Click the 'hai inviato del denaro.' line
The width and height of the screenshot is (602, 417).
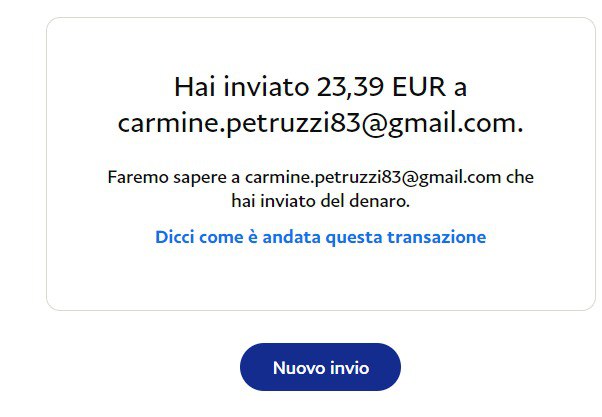coord(321,201)
